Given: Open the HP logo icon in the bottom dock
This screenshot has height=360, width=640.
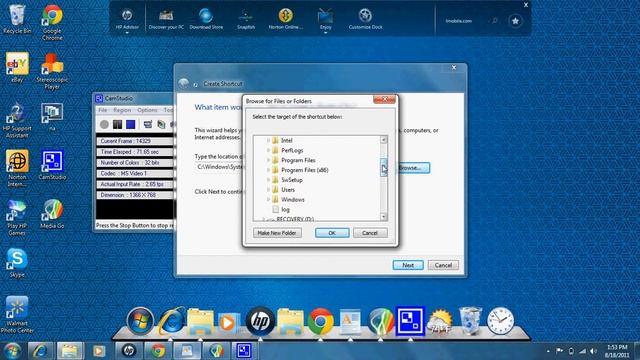Looking at the screenshot, I should [260, 321].
